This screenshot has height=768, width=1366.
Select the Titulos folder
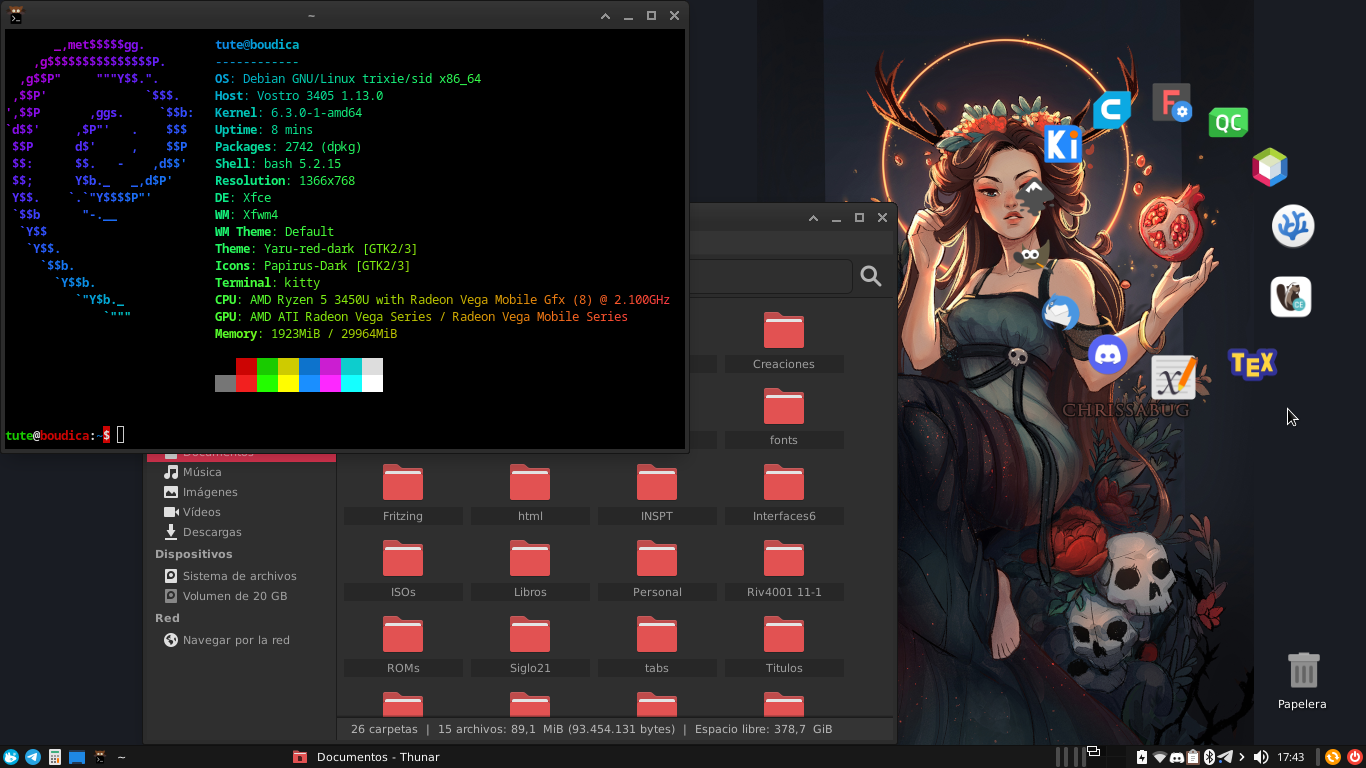(784, 646)
